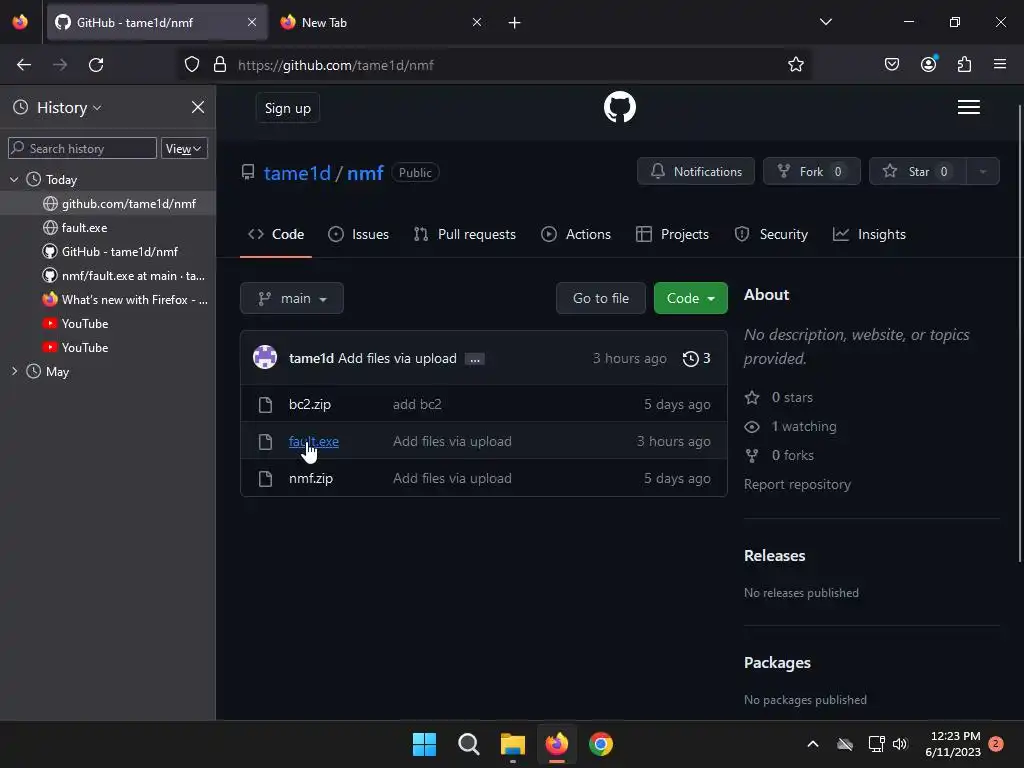Open the Issues tab
Screen dimensions: 1024x768
click(359, 234)
